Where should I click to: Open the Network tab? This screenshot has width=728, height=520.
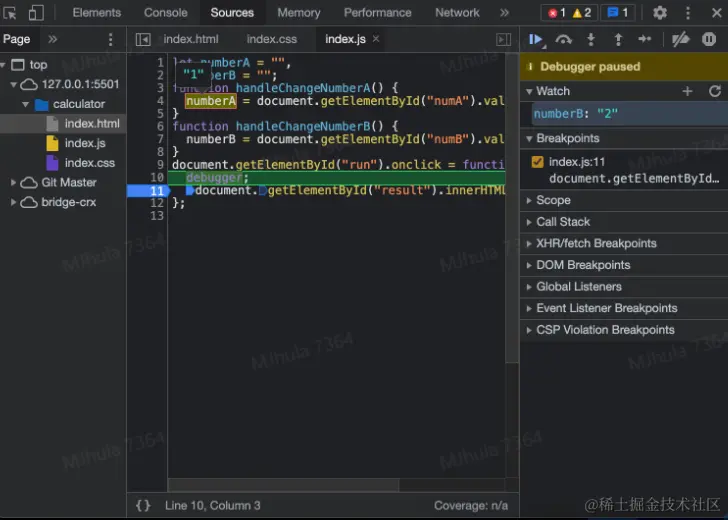(457, 13)
